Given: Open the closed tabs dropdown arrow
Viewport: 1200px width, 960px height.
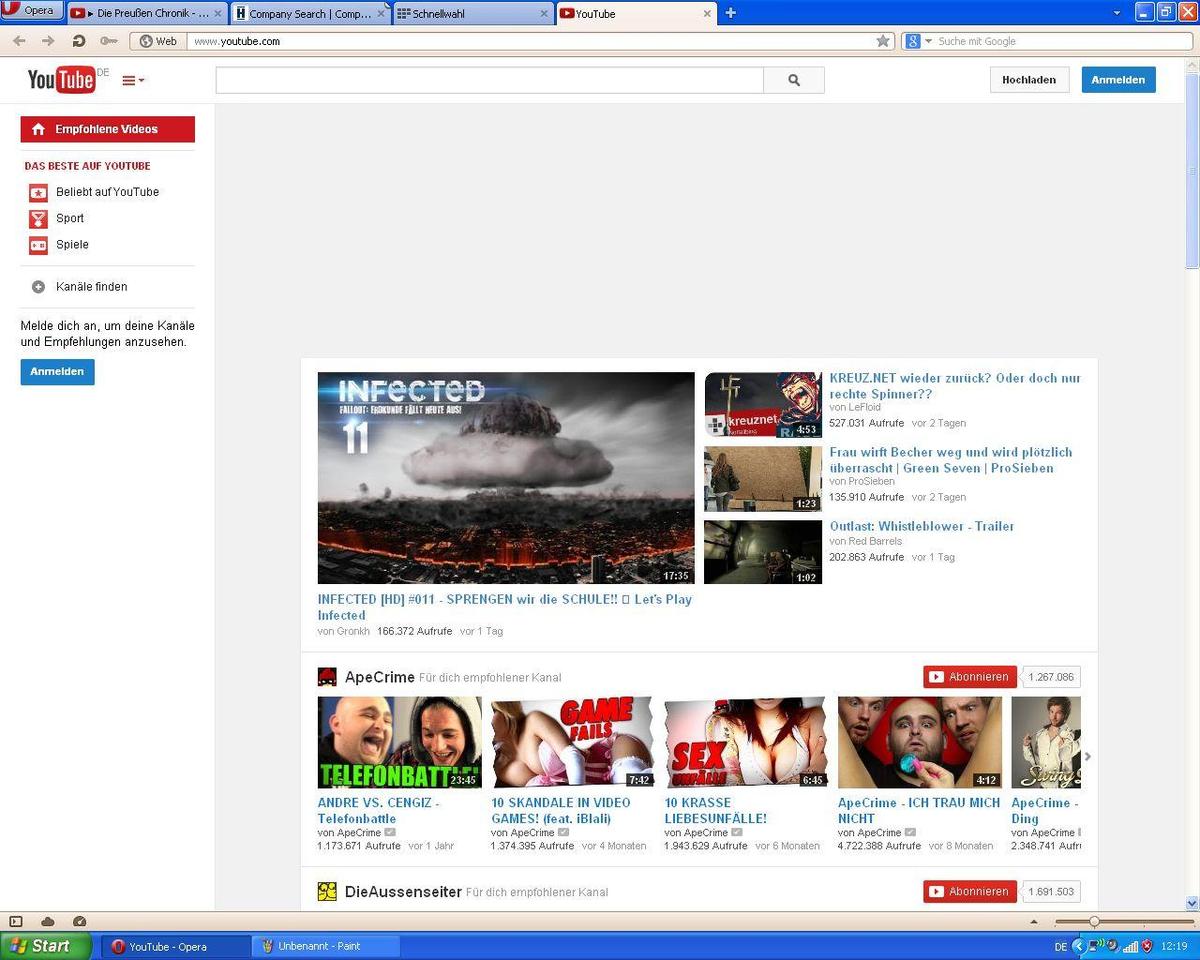Looking at the screenshot, I should pyautogui.click(x=1117, y=13).
